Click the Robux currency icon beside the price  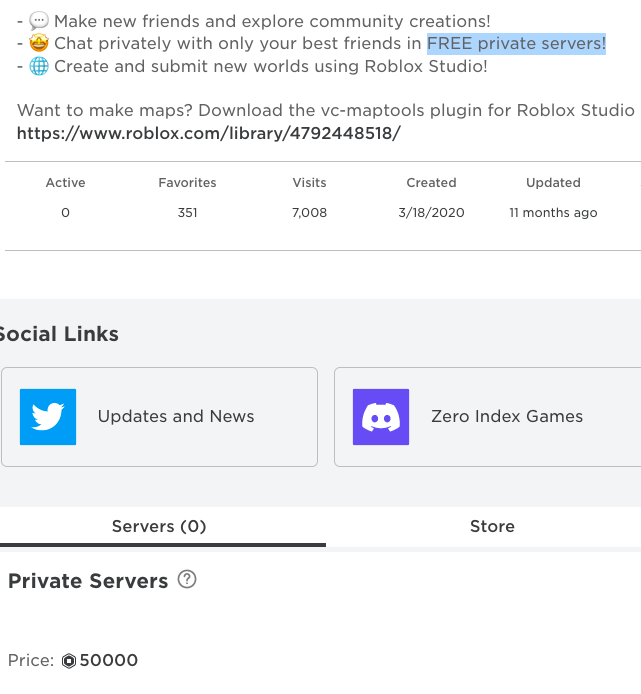[69, 661]
